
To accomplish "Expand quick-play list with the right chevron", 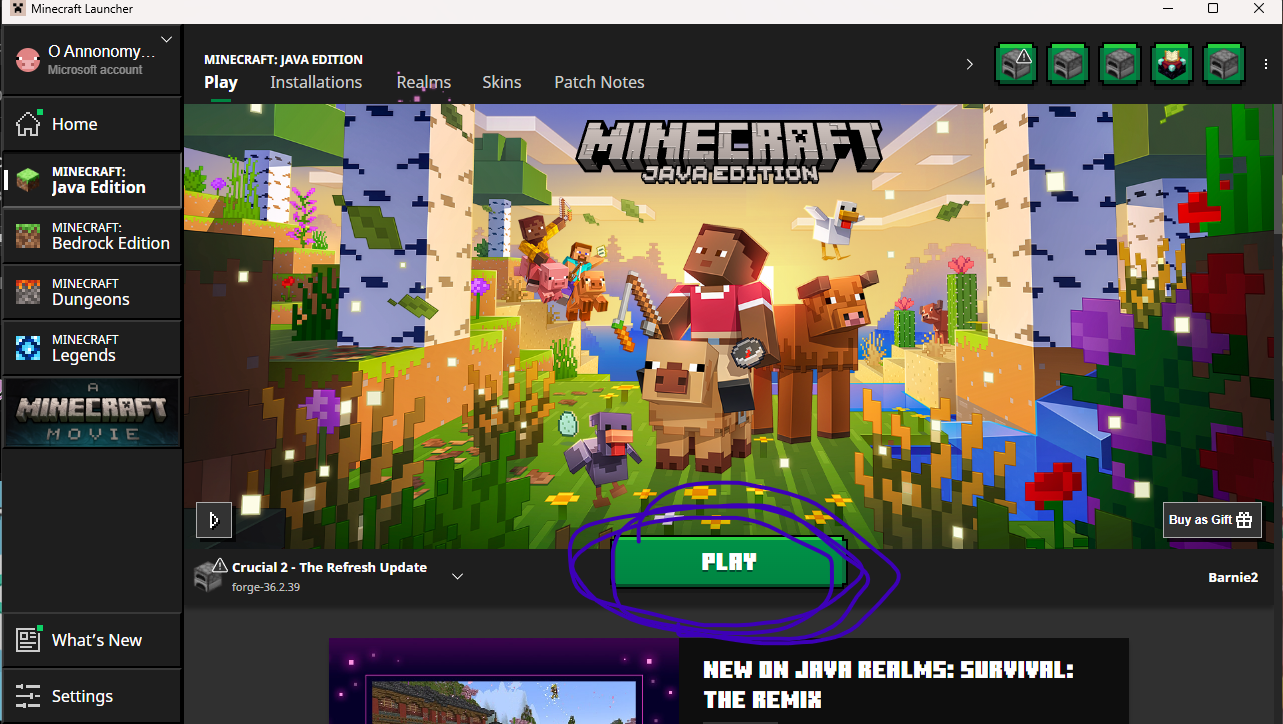I will [969, 64].
